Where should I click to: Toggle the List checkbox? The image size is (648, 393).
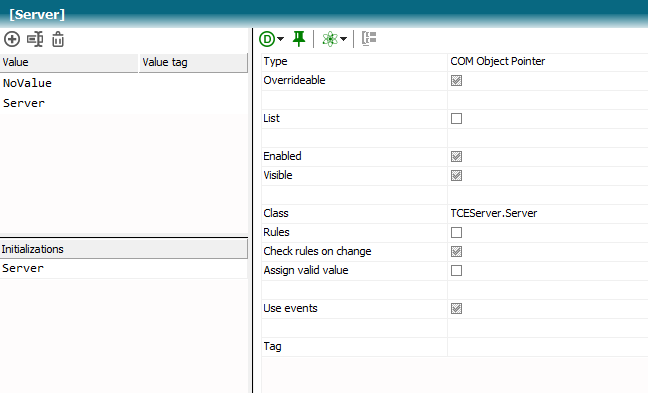(x=456, y=119)
